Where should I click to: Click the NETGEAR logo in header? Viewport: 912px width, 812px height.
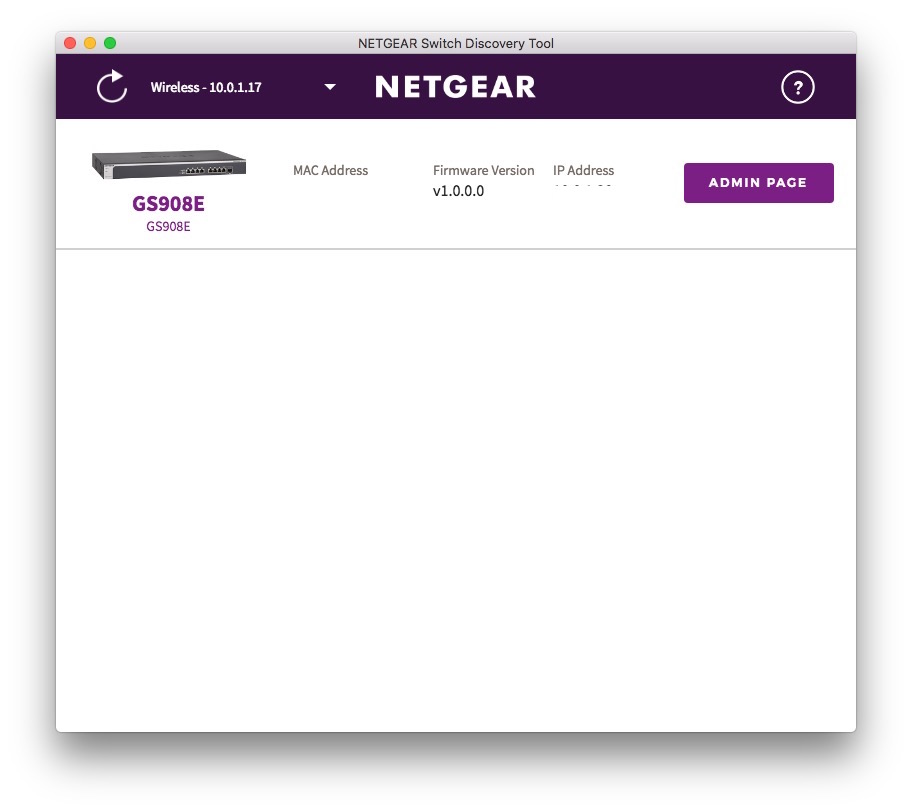(455, 87)
